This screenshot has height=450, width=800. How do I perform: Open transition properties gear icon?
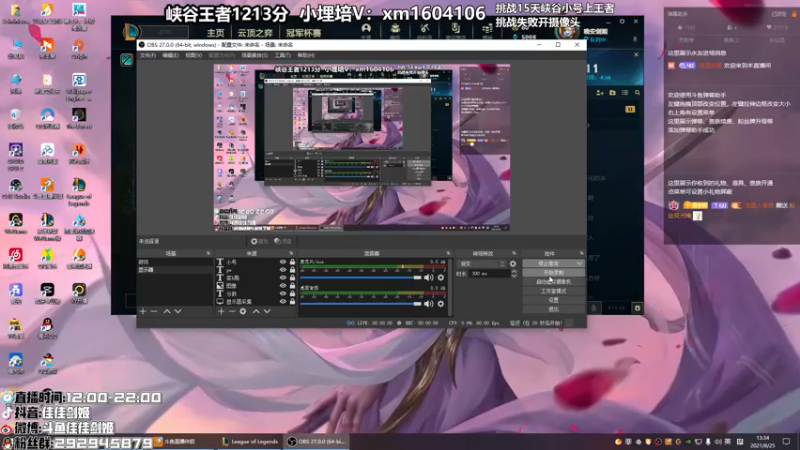tap(513, 264)
